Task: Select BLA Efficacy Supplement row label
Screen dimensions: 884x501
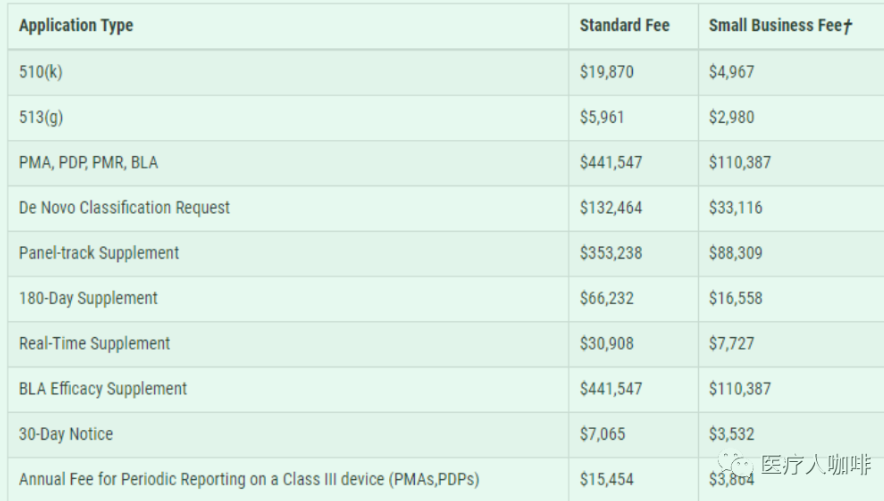Action: (103, 389)
